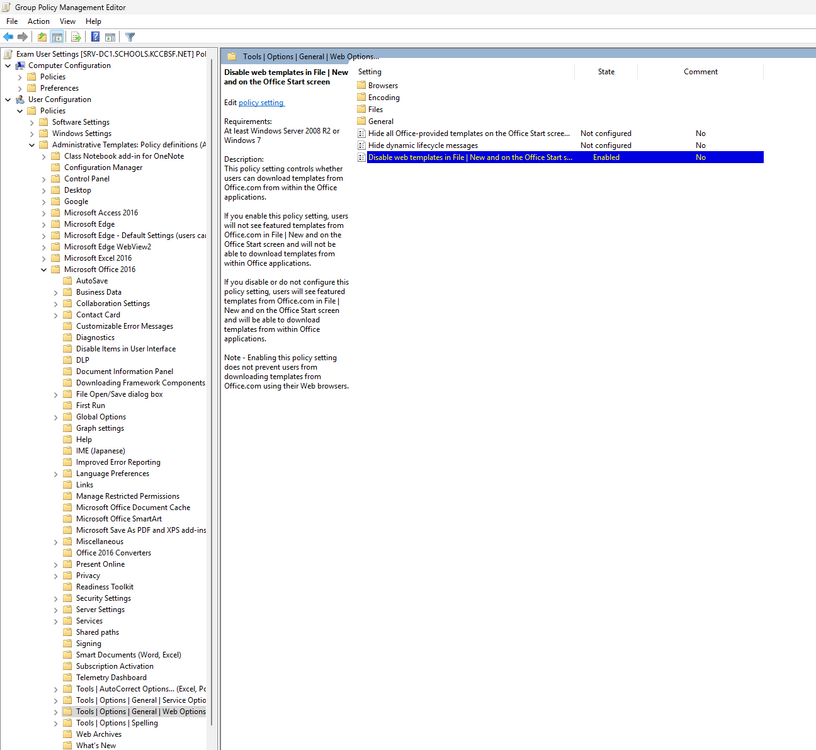Click the Up one level folder icon
Screen dimensions: 816x750
[42, 37]
